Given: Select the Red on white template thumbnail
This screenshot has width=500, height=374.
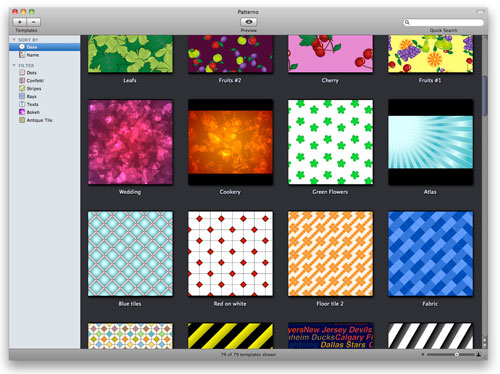Looking at the screenshot, I should pyautogui.click(x=230, y=254).
